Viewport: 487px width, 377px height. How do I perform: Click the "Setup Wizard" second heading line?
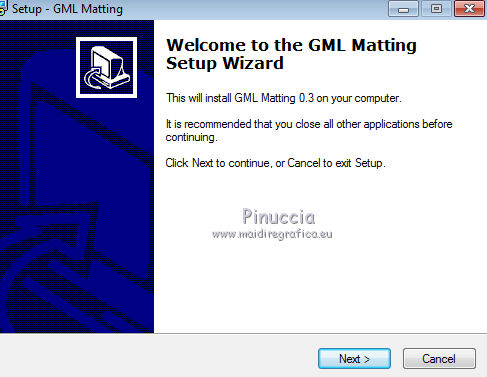point(225,63)
